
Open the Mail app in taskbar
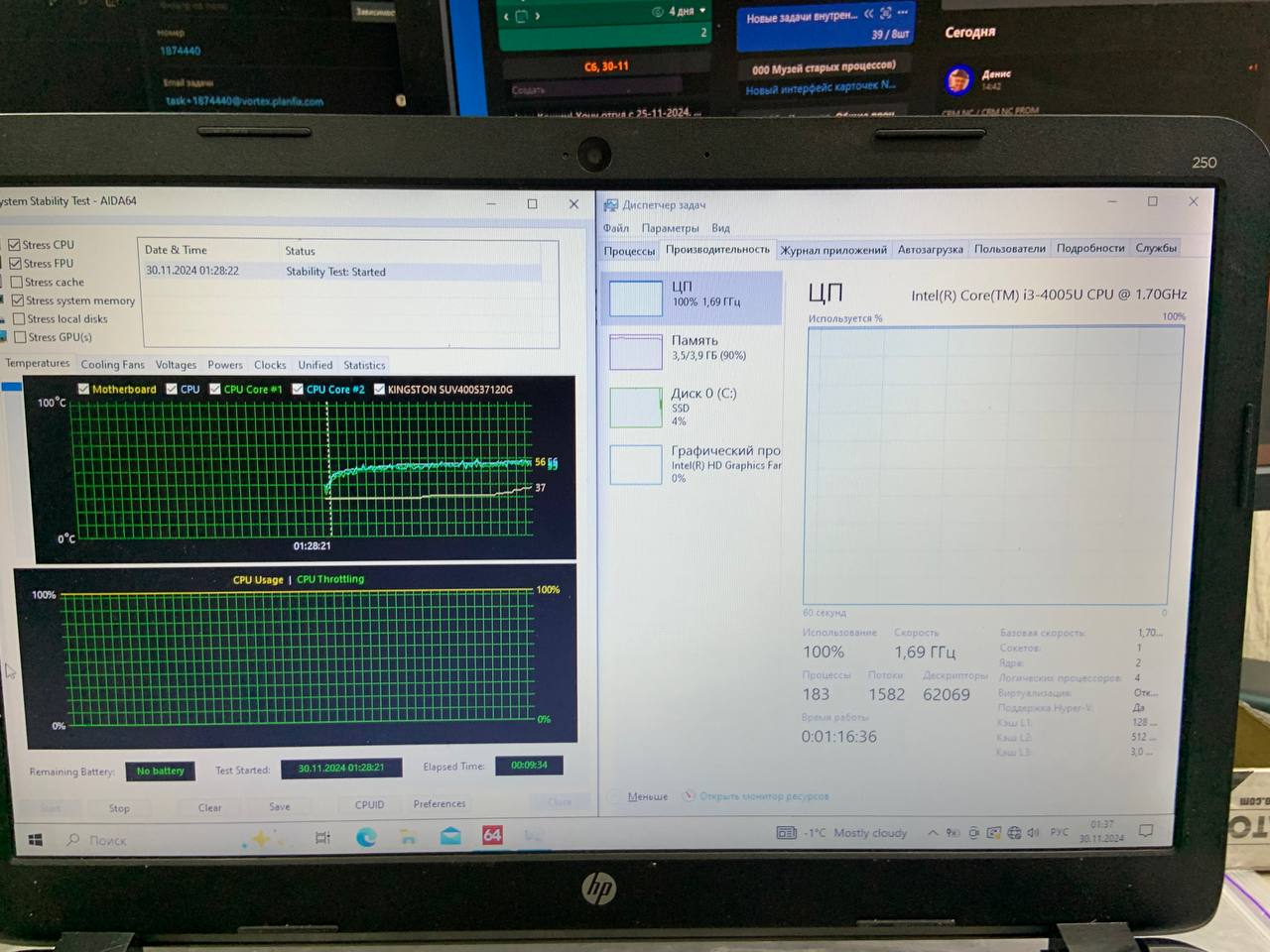[450, 836]
